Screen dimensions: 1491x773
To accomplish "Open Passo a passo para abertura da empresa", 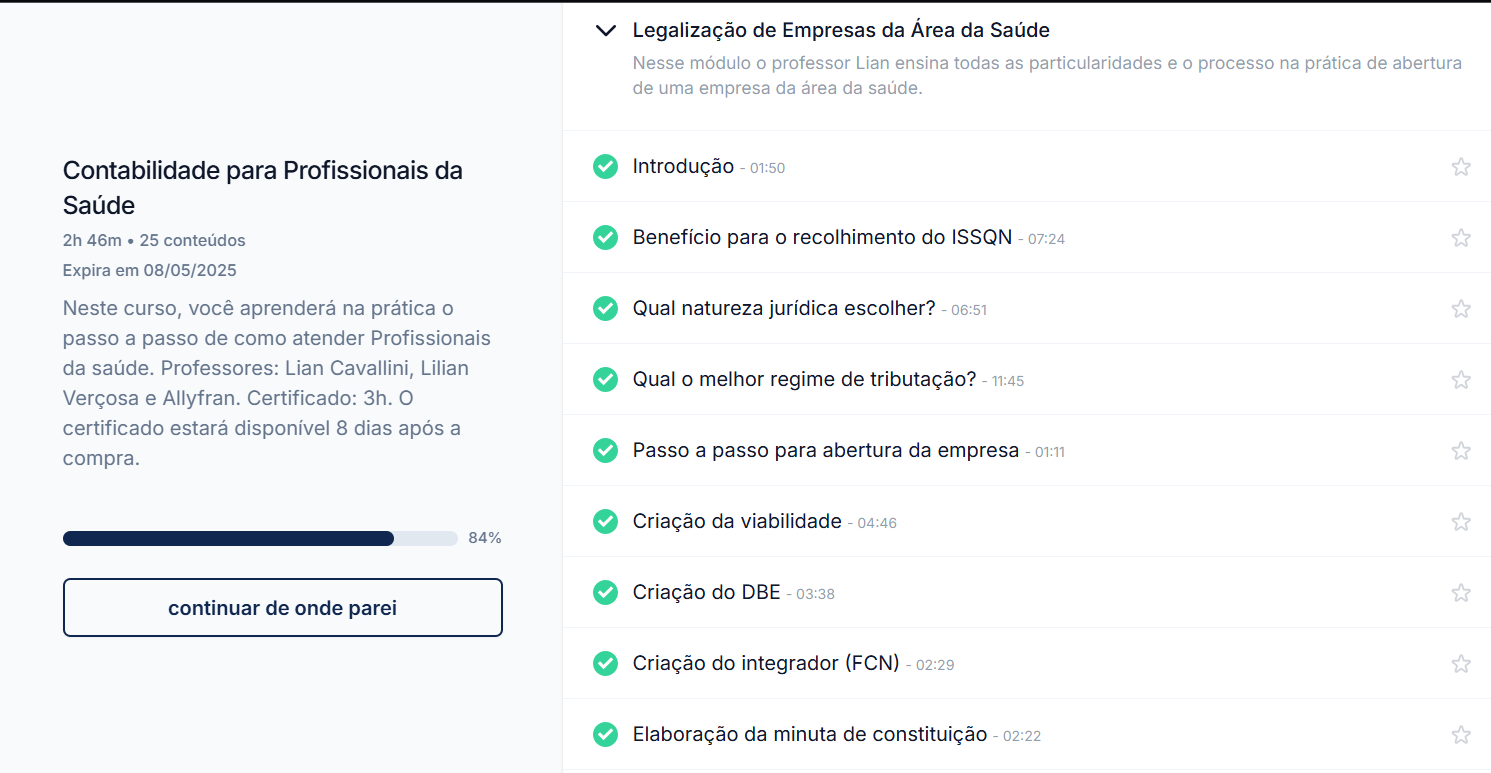I will (x=826, y=450).
